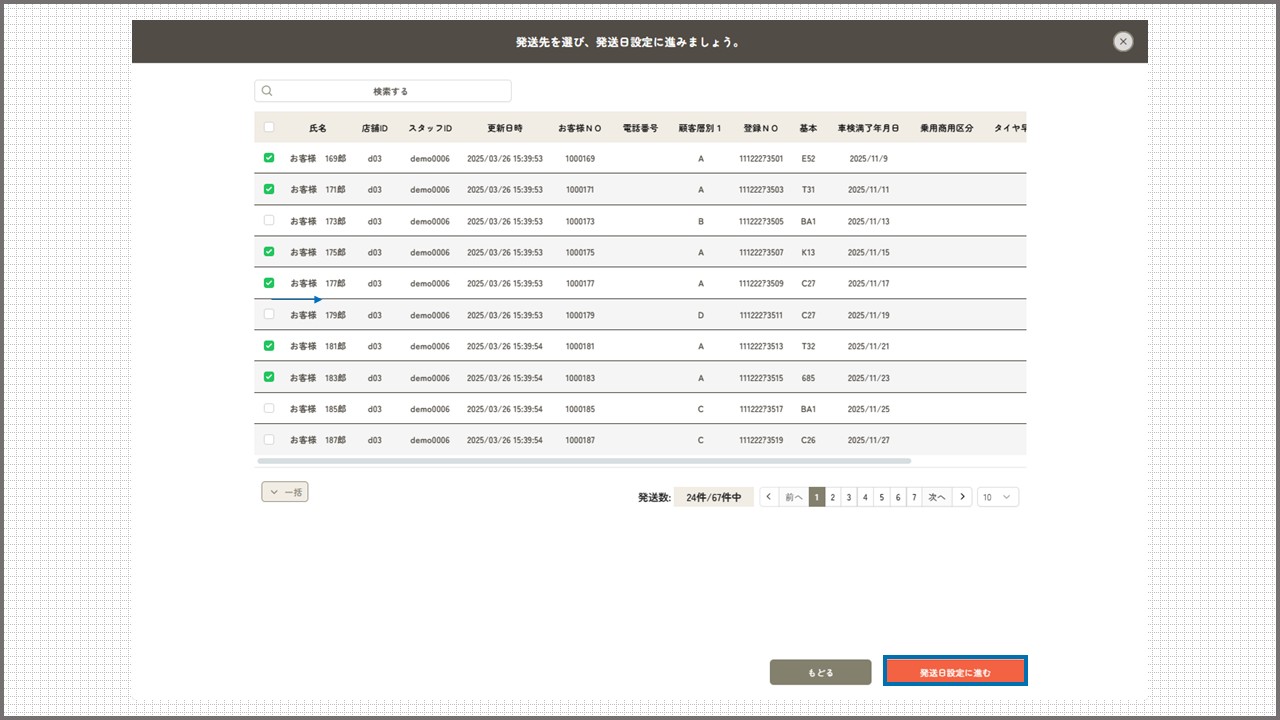Go to next page with right chevron

click(x=962, y=497)
